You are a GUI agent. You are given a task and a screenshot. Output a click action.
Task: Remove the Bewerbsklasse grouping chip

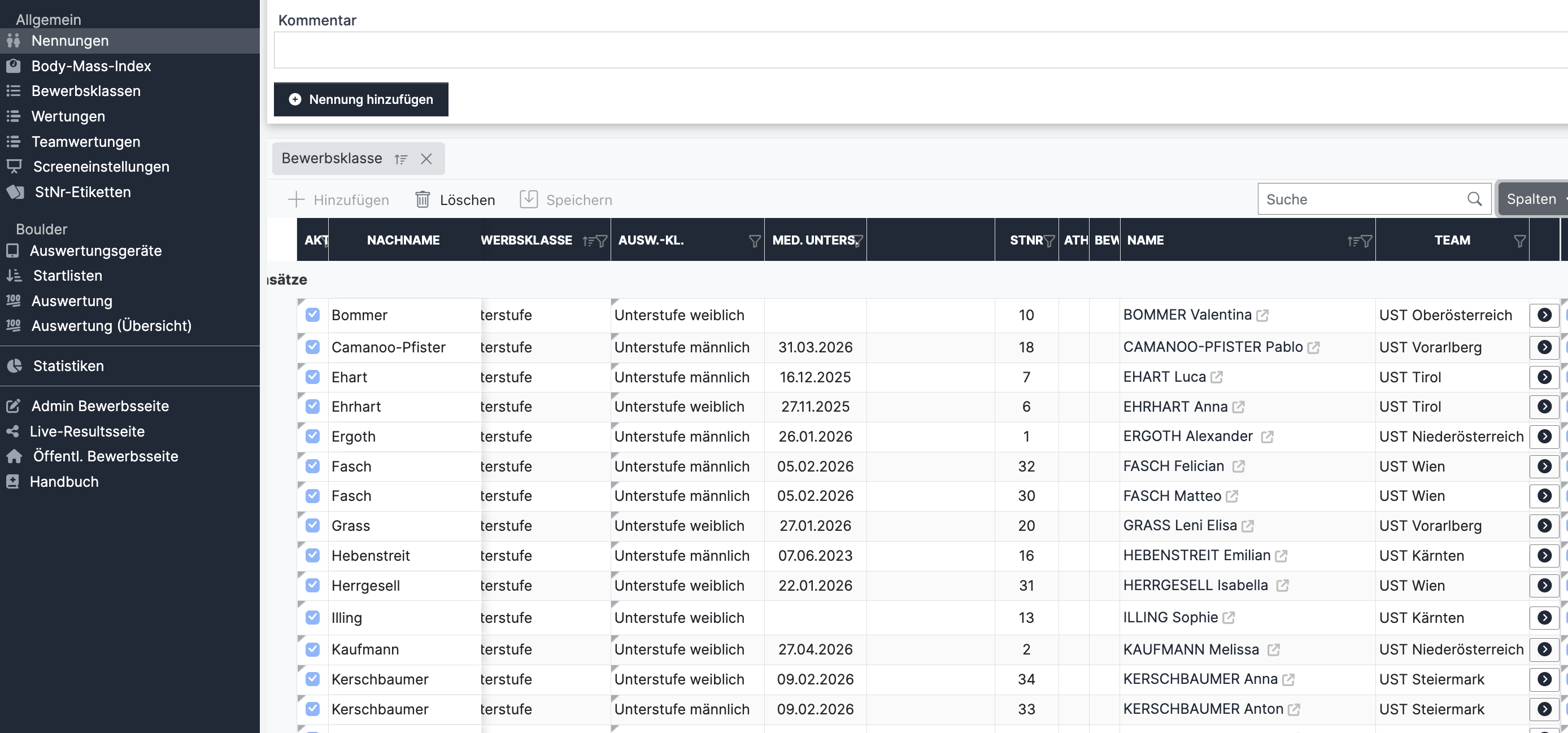(x=426, y=159)
